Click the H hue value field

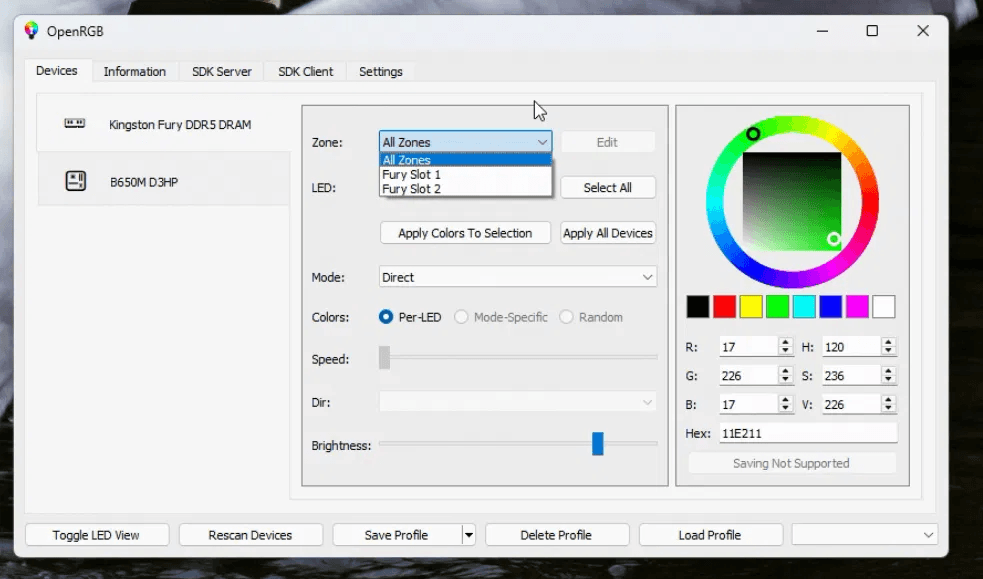pos(852,347)
